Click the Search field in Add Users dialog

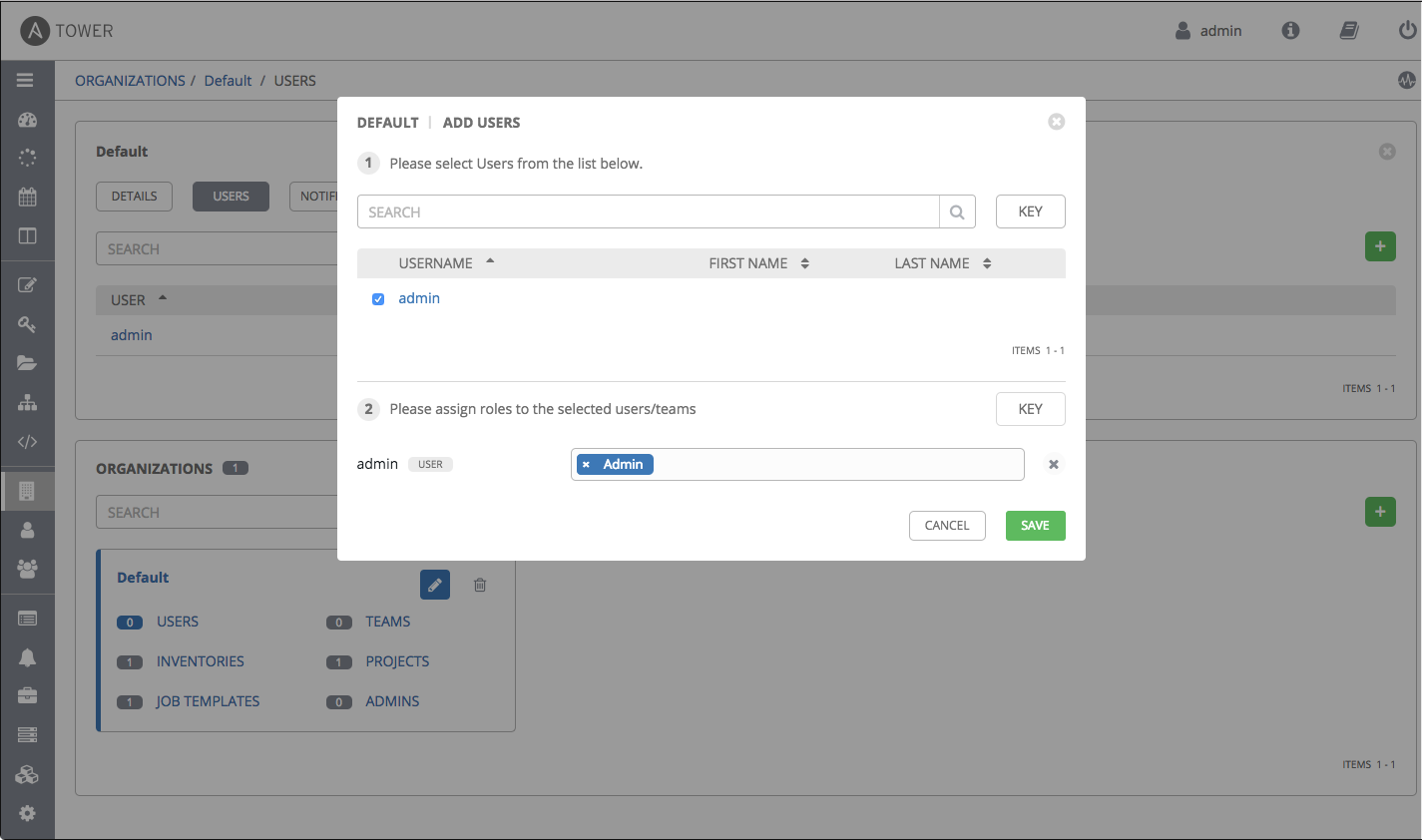(649, 212)
